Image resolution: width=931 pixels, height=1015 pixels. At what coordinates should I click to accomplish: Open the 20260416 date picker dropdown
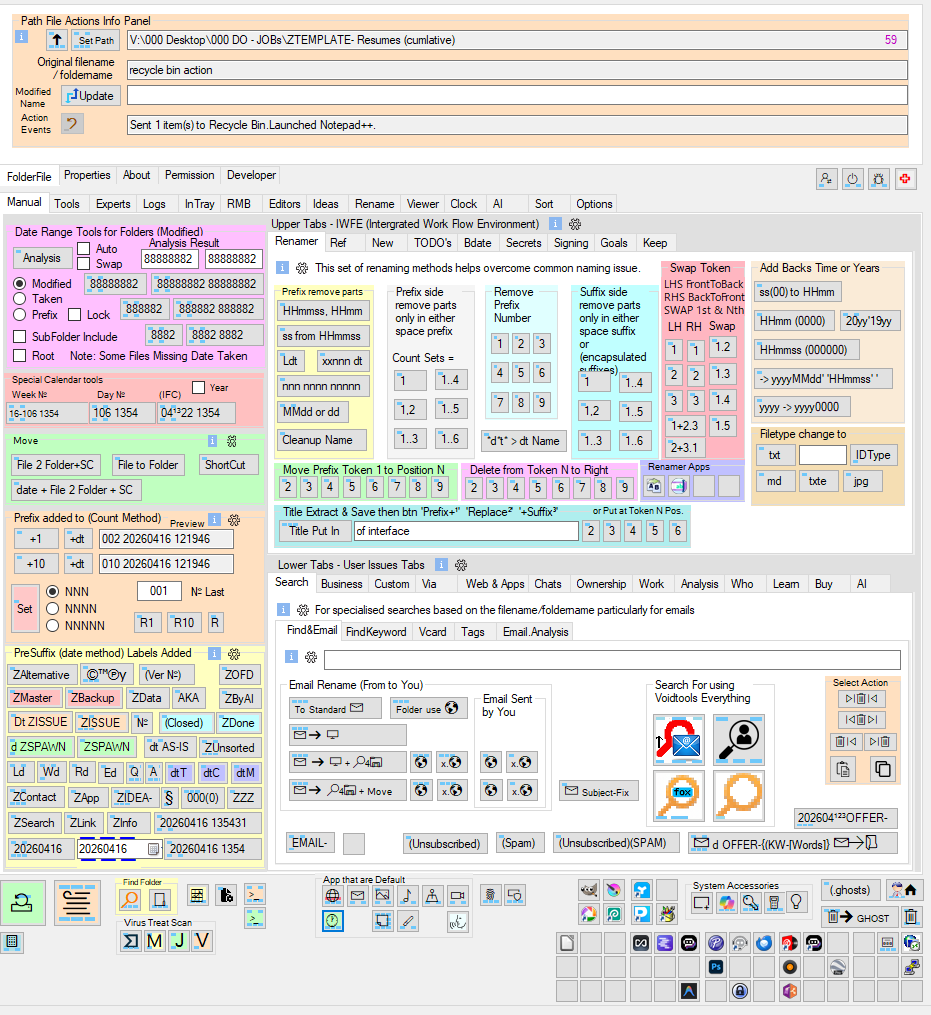[x=153, y=849]
